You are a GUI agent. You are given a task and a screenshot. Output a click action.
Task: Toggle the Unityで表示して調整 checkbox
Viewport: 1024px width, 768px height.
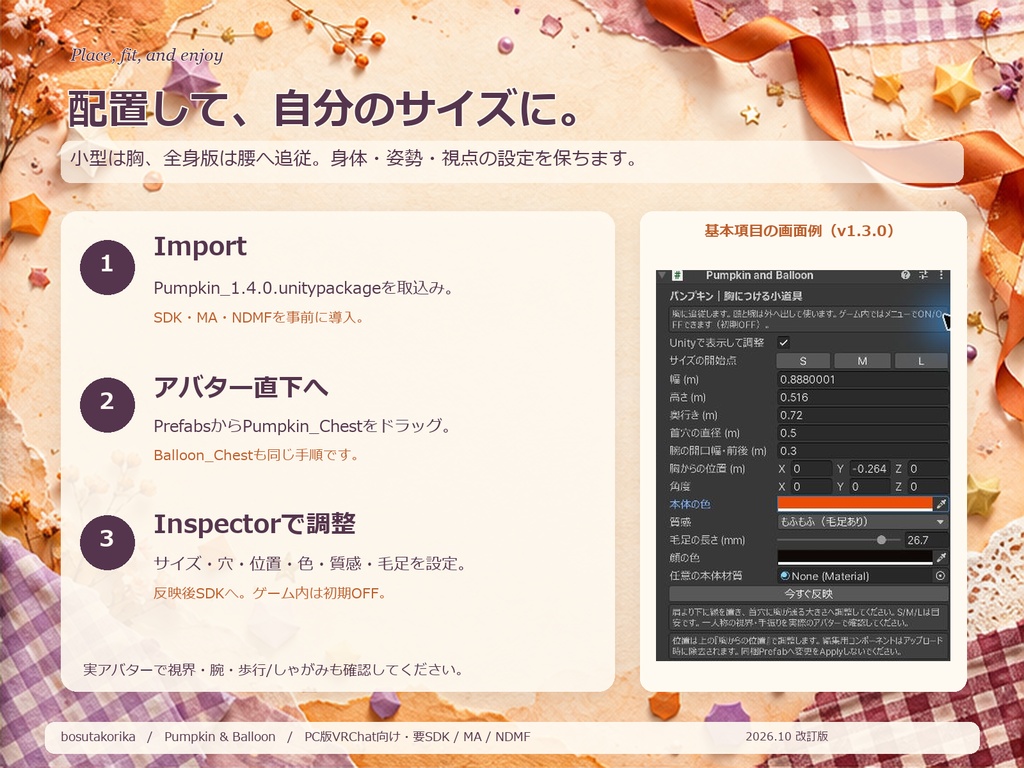pyautogui.click(x=784, y=342)
